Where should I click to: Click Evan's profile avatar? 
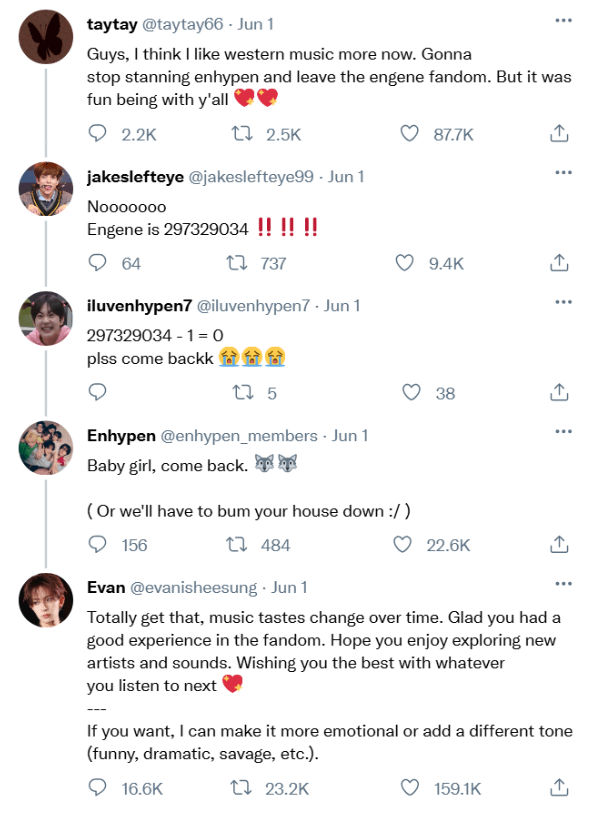[45, 602]
